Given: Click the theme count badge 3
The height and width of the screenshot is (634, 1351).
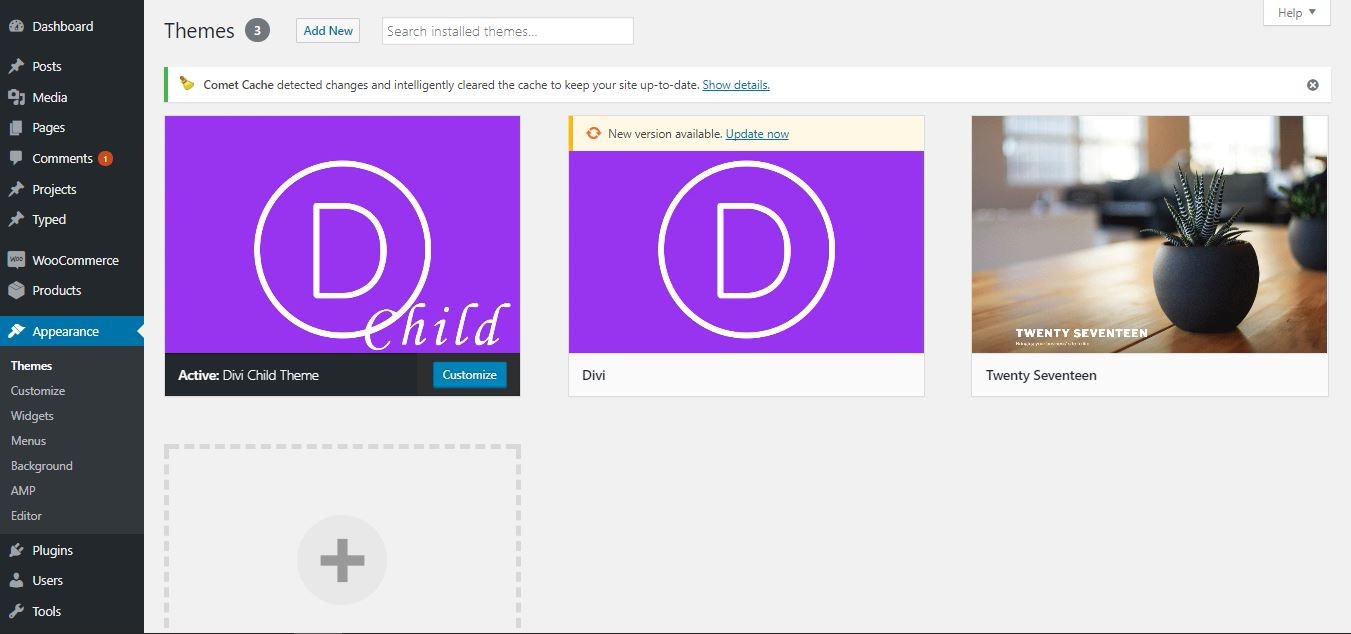Looking at the screenshot, I should pyautogui.click(x=257, y=31).
